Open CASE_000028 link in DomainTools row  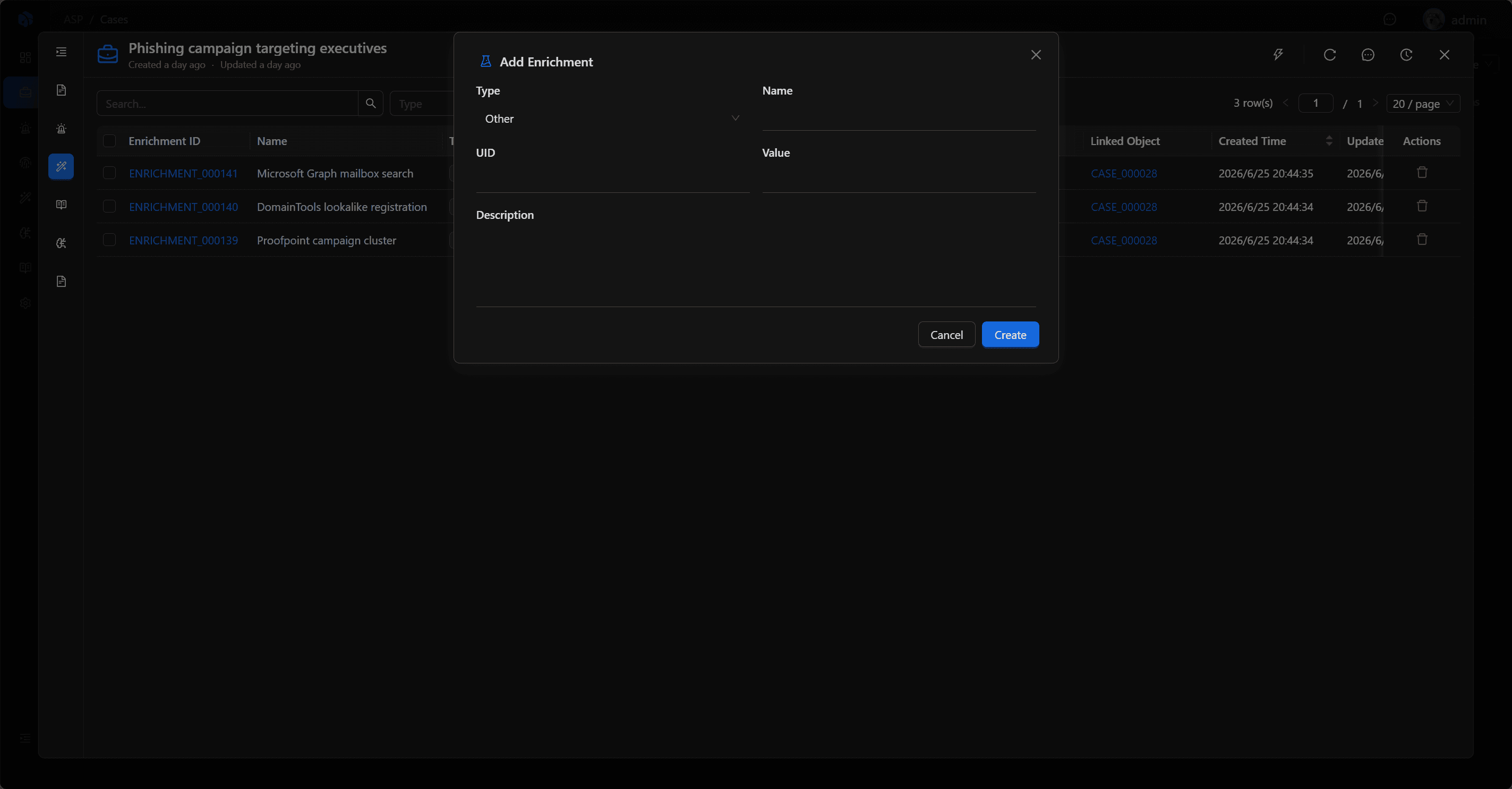[x=1123, y=207]
